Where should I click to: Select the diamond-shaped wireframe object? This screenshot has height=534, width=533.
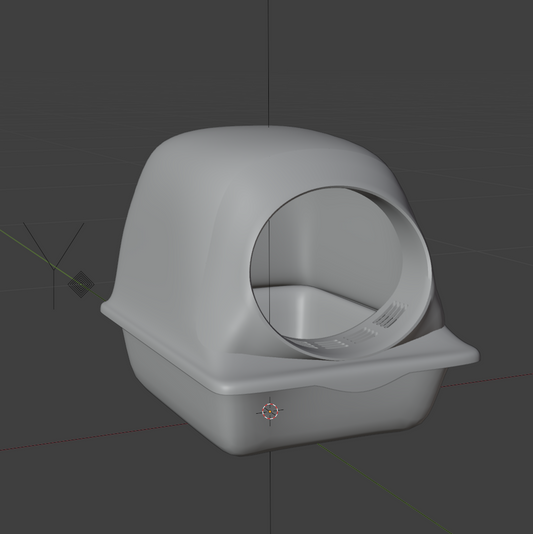tap(81, 284)
